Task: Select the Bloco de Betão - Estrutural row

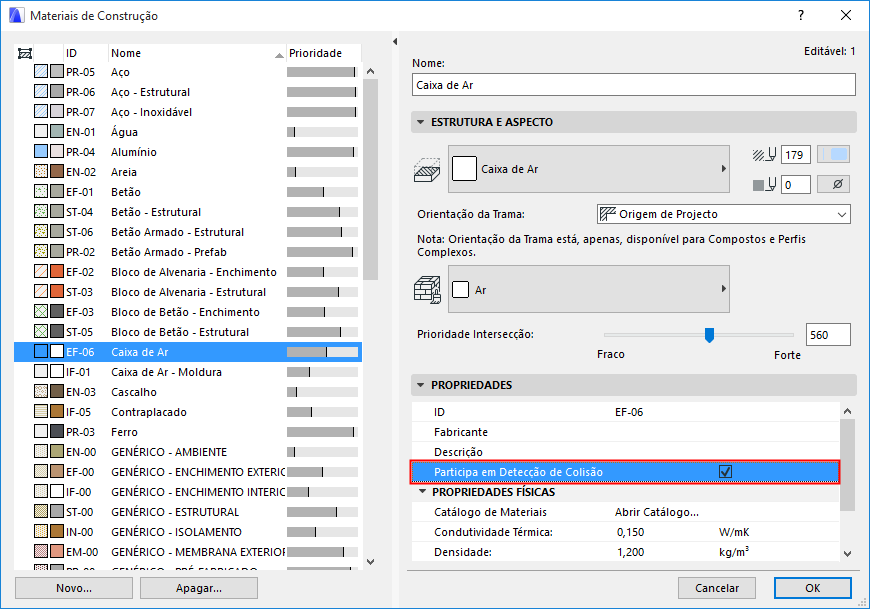Action: [x=188, y=331]
